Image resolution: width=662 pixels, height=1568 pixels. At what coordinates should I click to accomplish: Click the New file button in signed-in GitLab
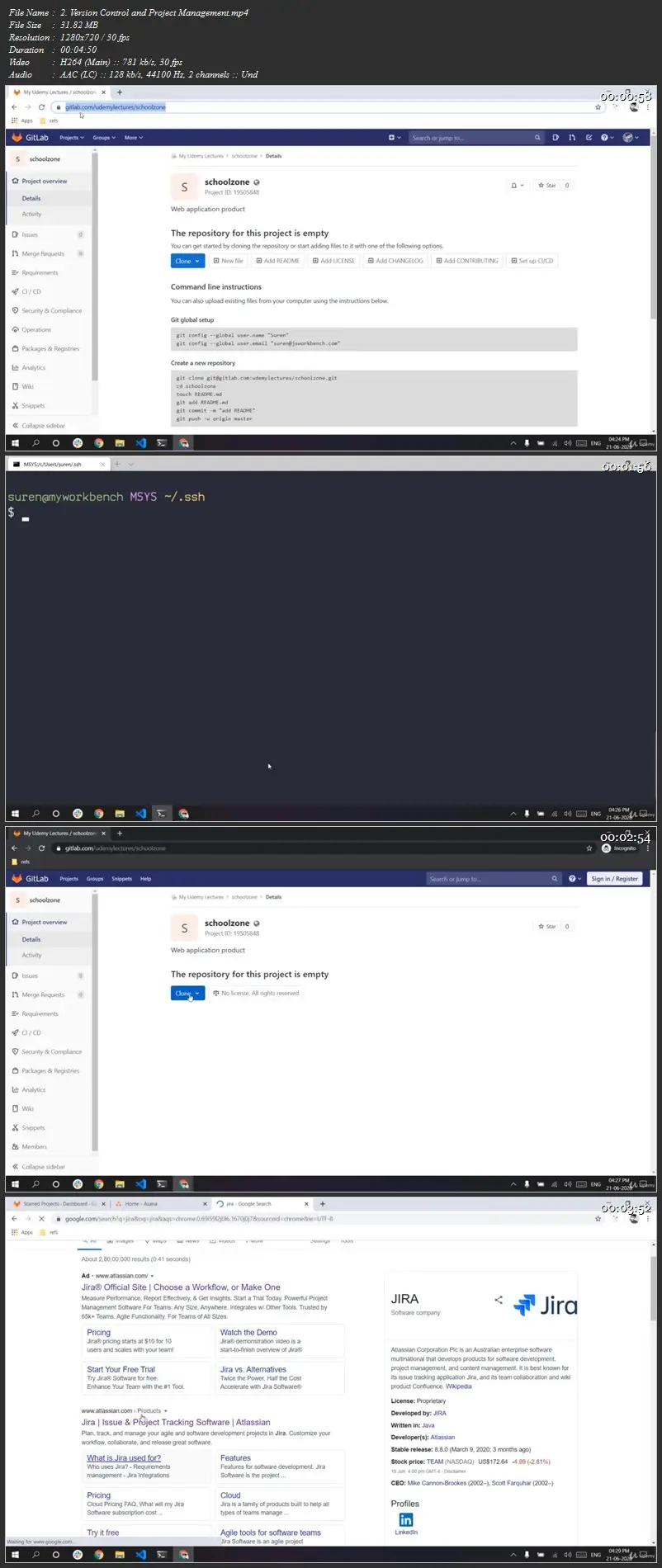pyautogui.click(x=228, y=261)
